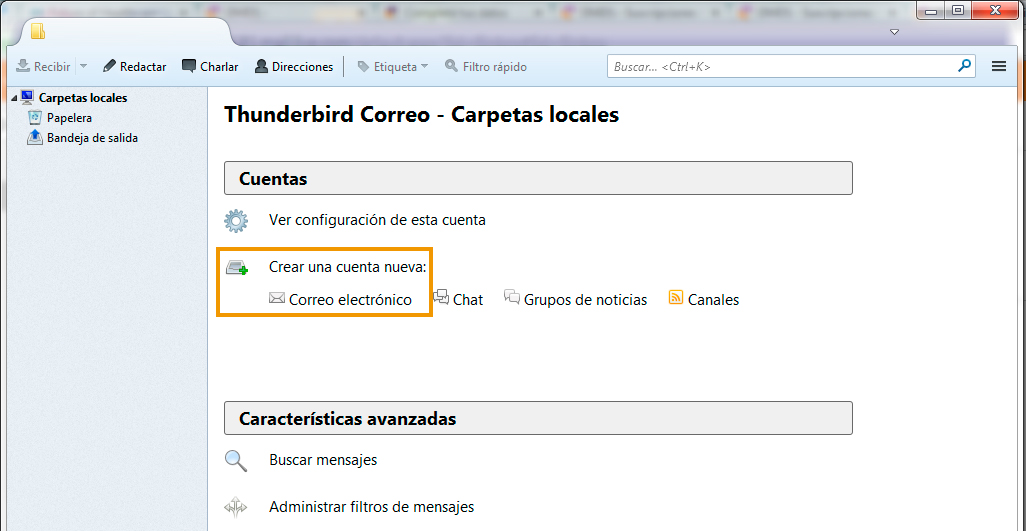This screenshot has height=531, width=1026.
Task: Select the folder tab at top
Action: pos(125,31)
